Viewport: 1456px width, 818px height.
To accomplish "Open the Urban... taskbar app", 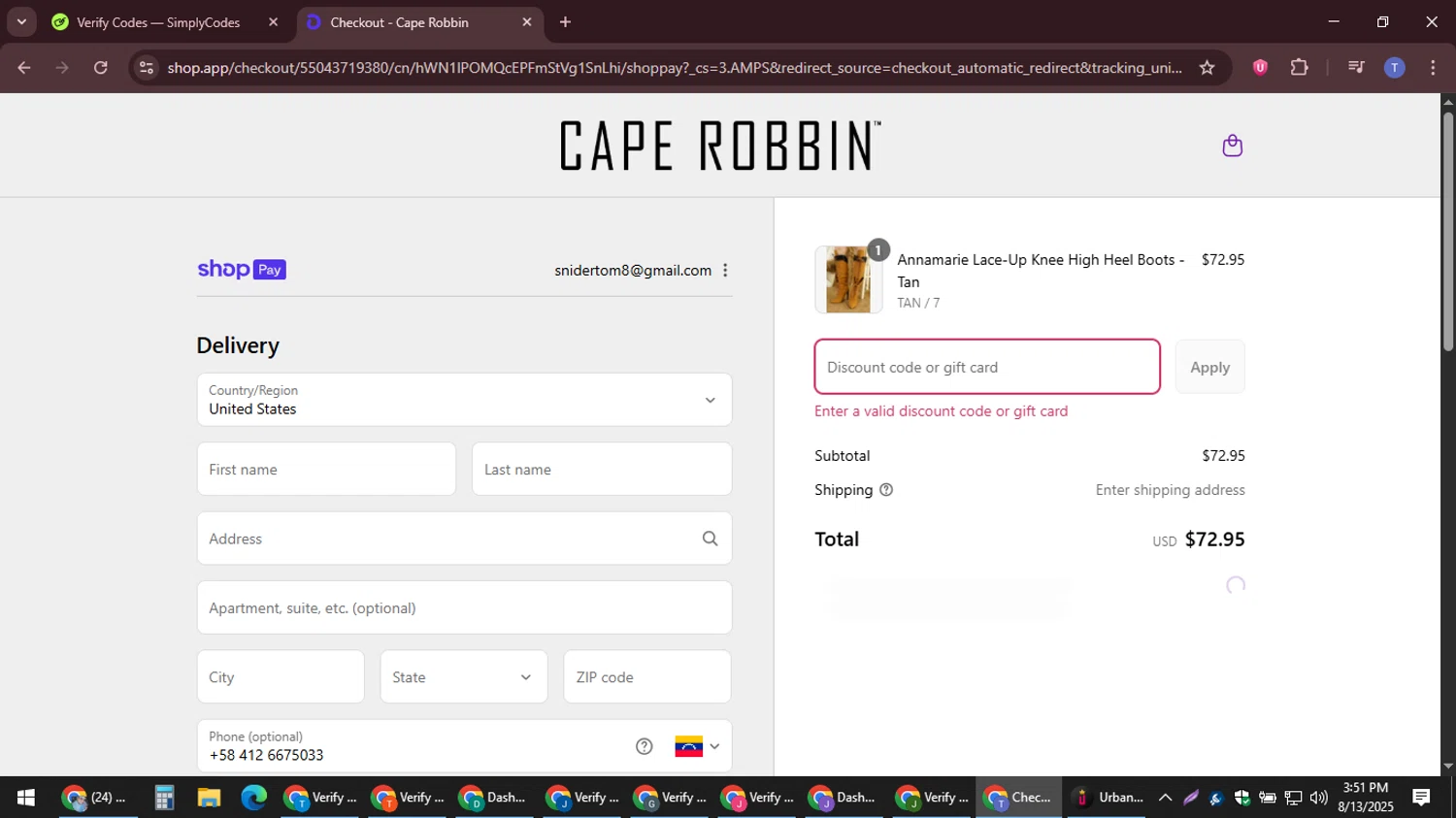I will click(1108, 798).
